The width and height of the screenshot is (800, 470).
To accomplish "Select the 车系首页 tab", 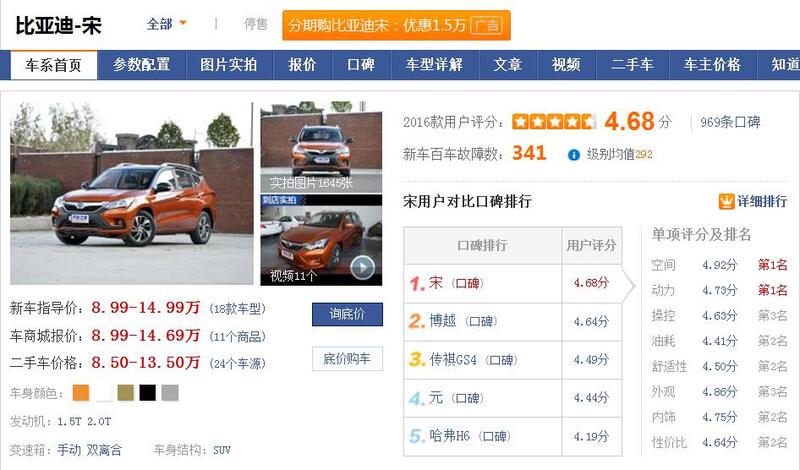I will click(54, 65).
